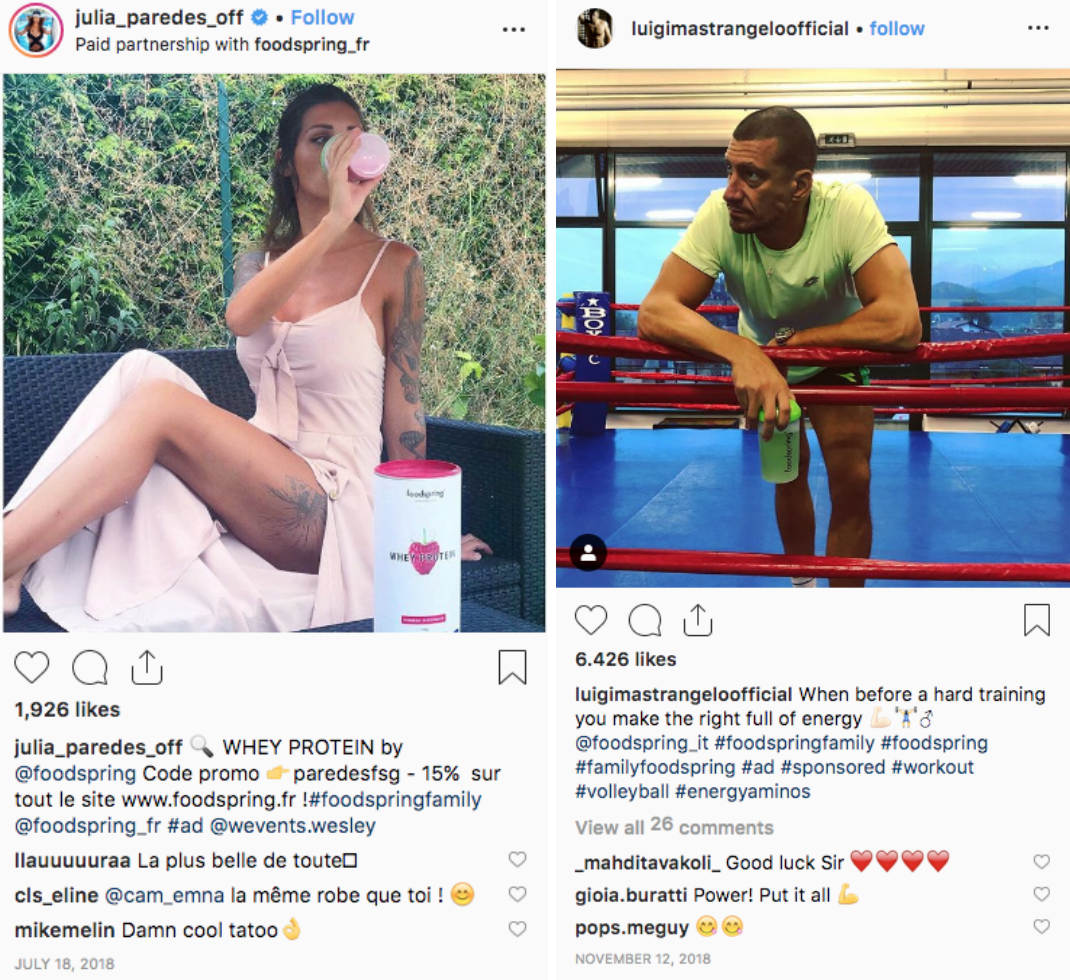Screen dimensions: 1070x980
Task: Open #energyaminos hashtag link
Action: (x=742, y=792)
